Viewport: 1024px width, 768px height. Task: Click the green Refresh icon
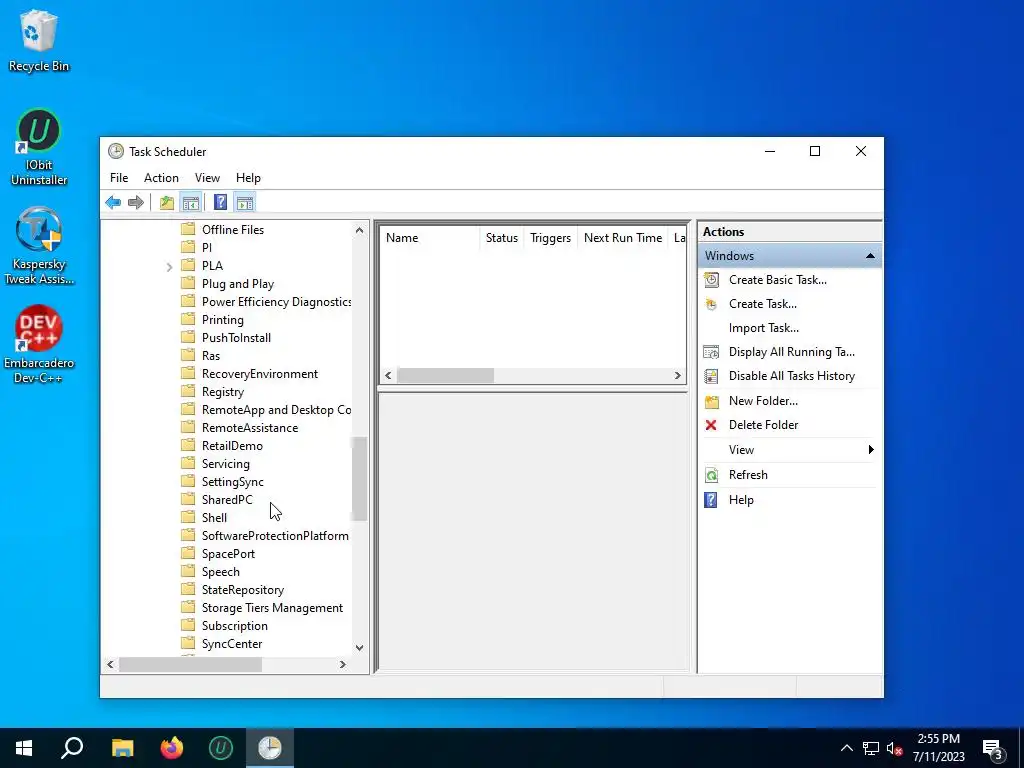point(711,475)
